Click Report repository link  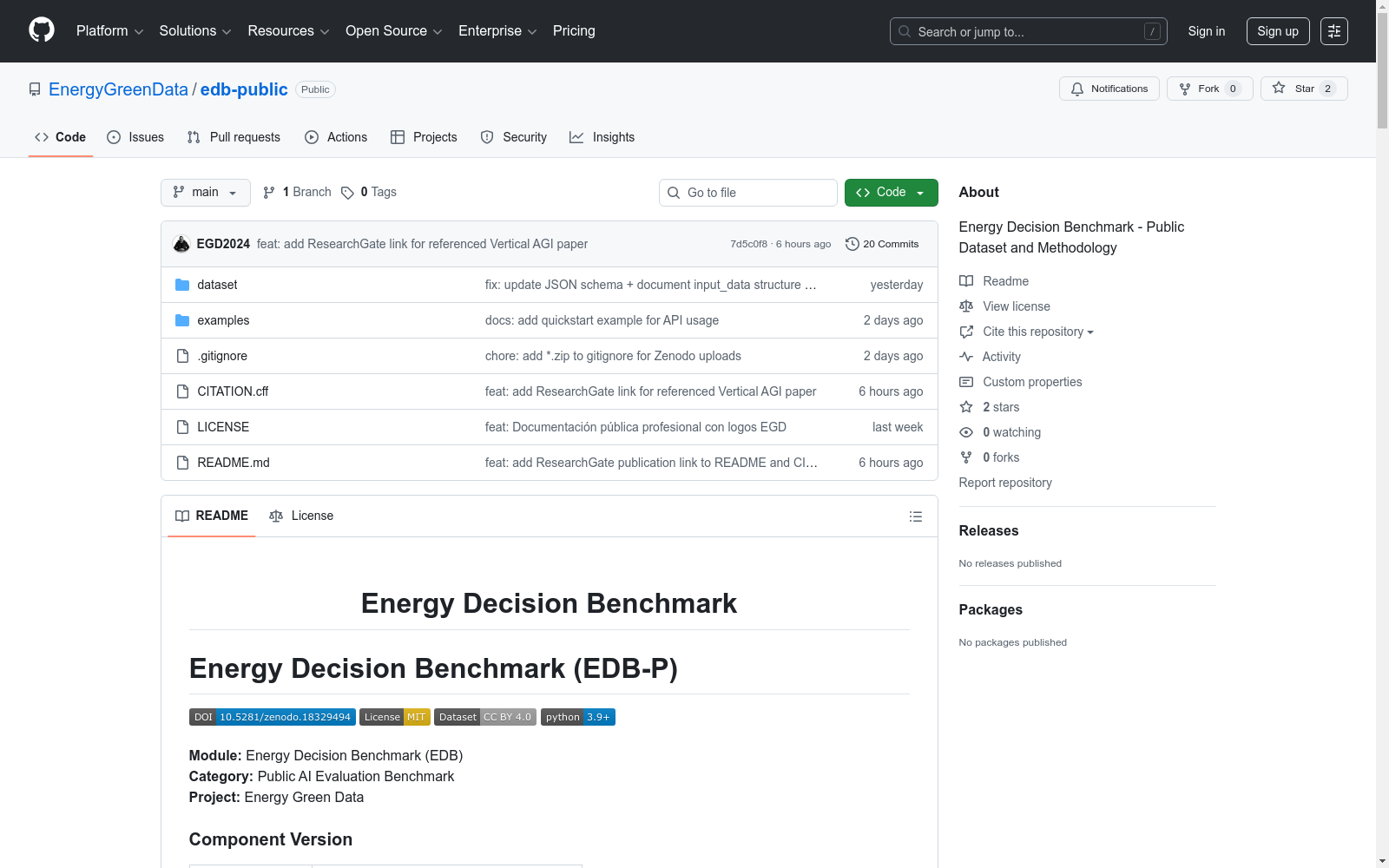coord(1005,483)
